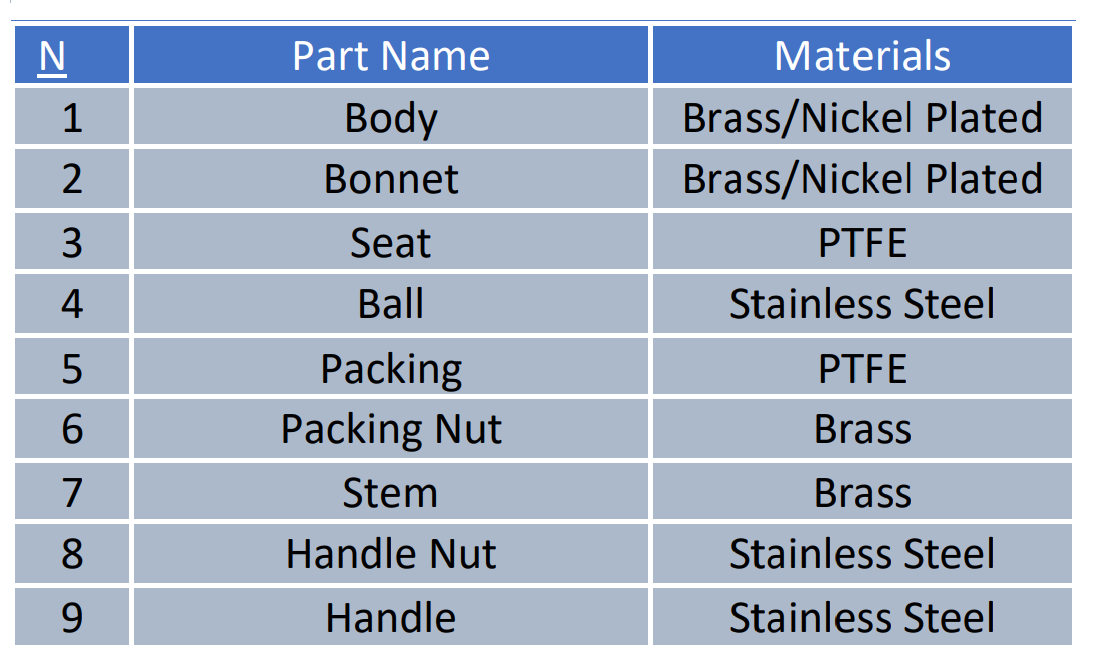Select the row number 9 cell

(x=72, y=617)
